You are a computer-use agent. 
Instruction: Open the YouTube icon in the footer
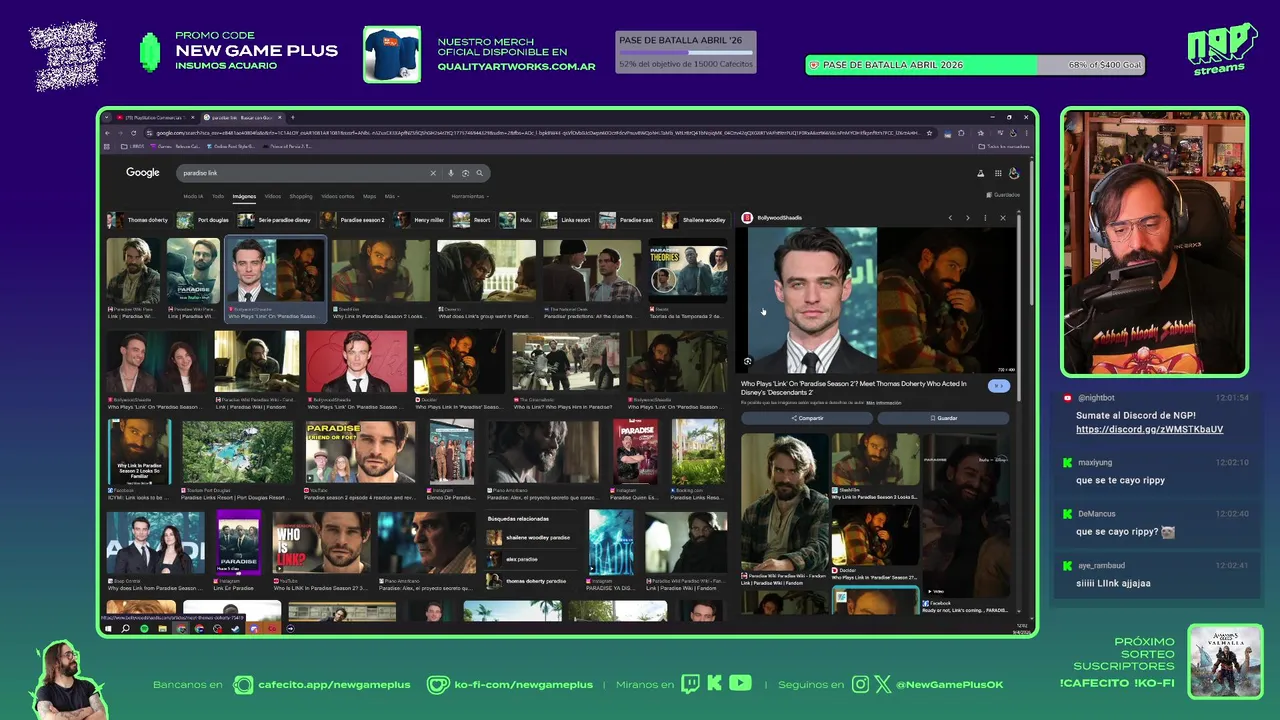coord(740,684)
